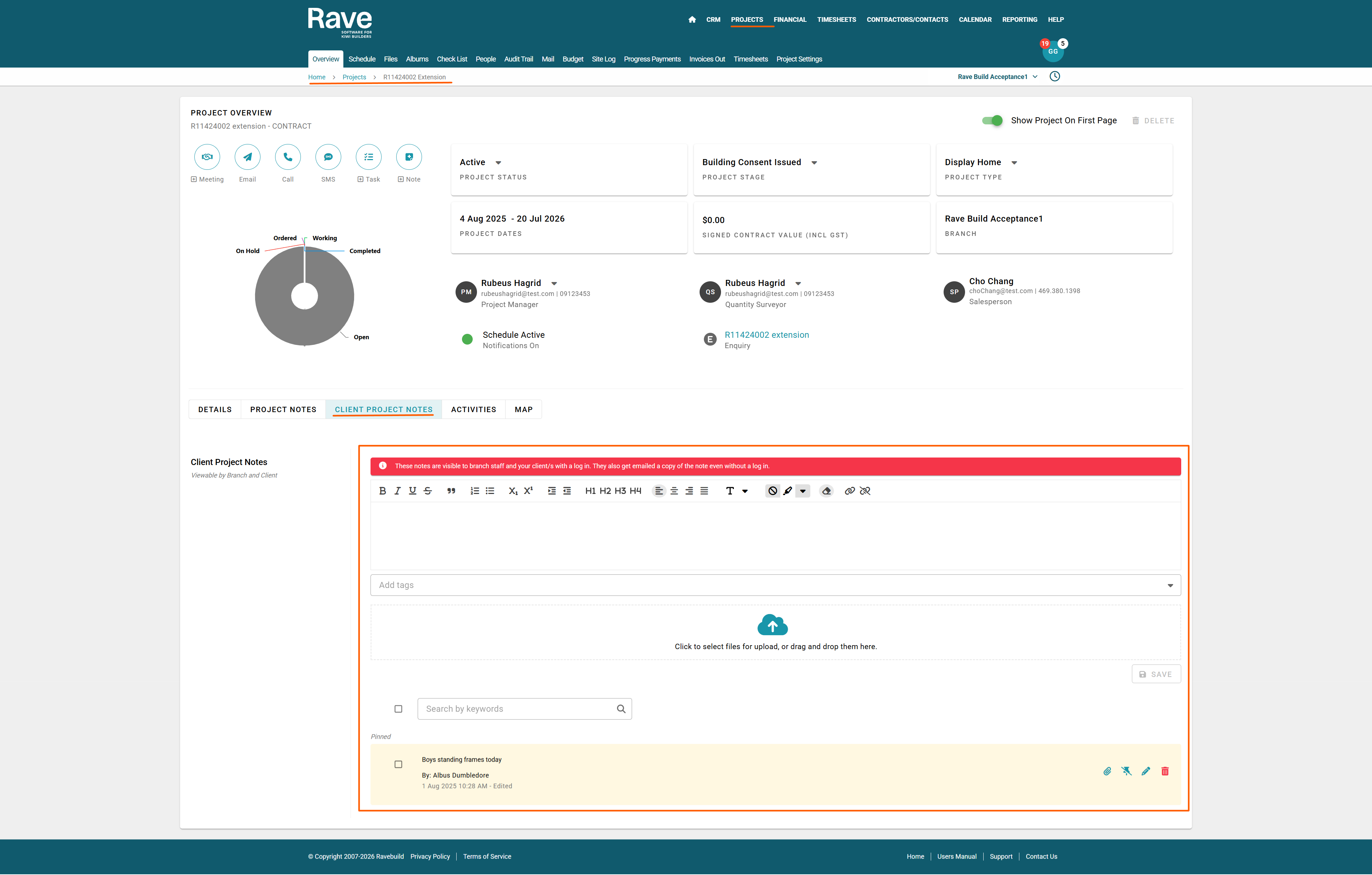1372x875 pixels.
Task: Expand the Building Consent Issued stage dropdown
Action: [814, 163]
